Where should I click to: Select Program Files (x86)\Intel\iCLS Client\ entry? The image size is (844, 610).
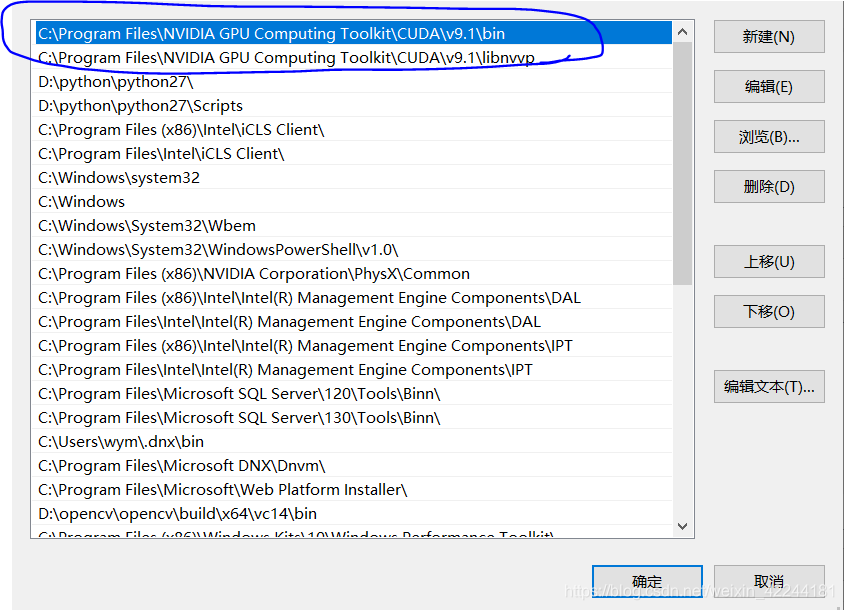click(354, 129)
